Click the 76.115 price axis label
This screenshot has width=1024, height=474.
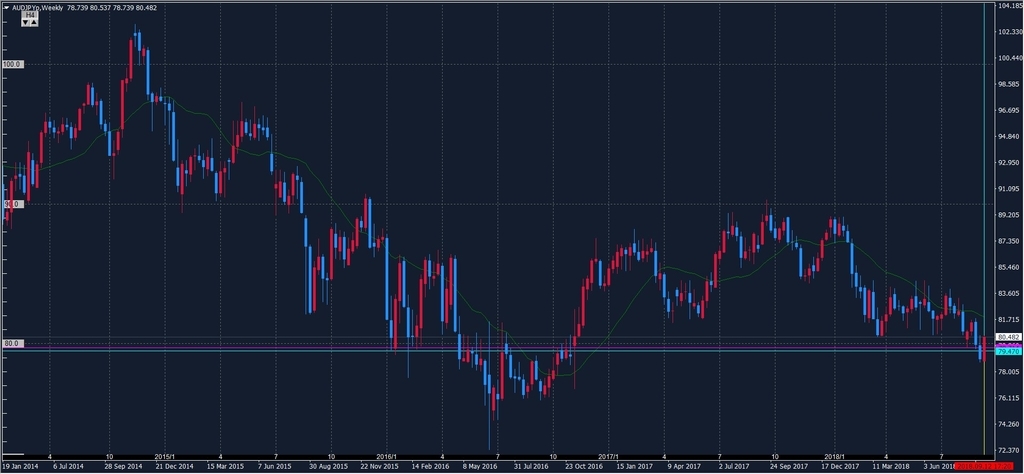pos(1008,398)
